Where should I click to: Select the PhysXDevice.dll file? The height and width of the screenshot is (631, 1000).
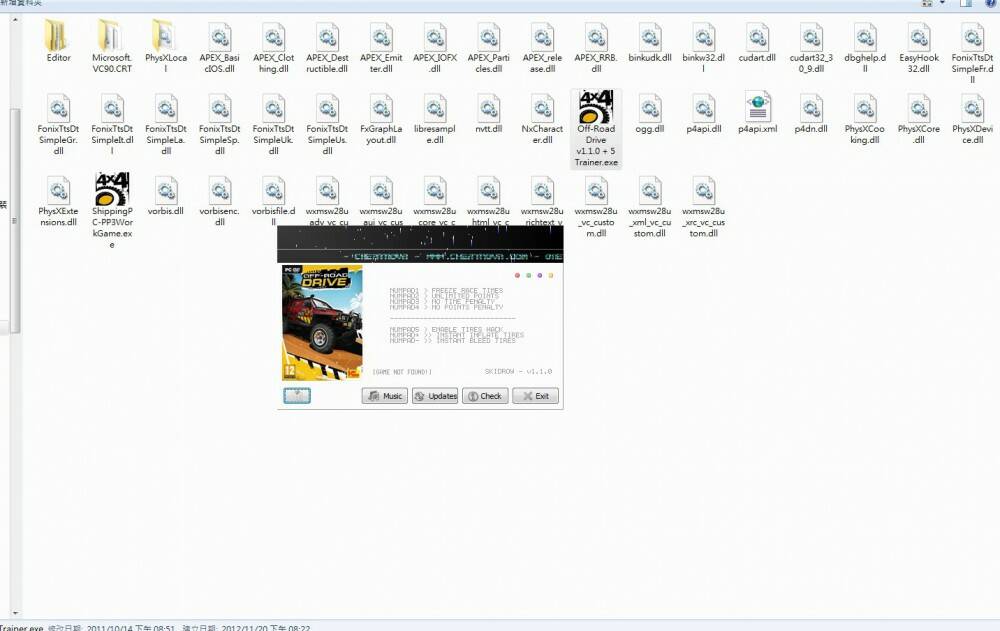click(x=972, y=117)
